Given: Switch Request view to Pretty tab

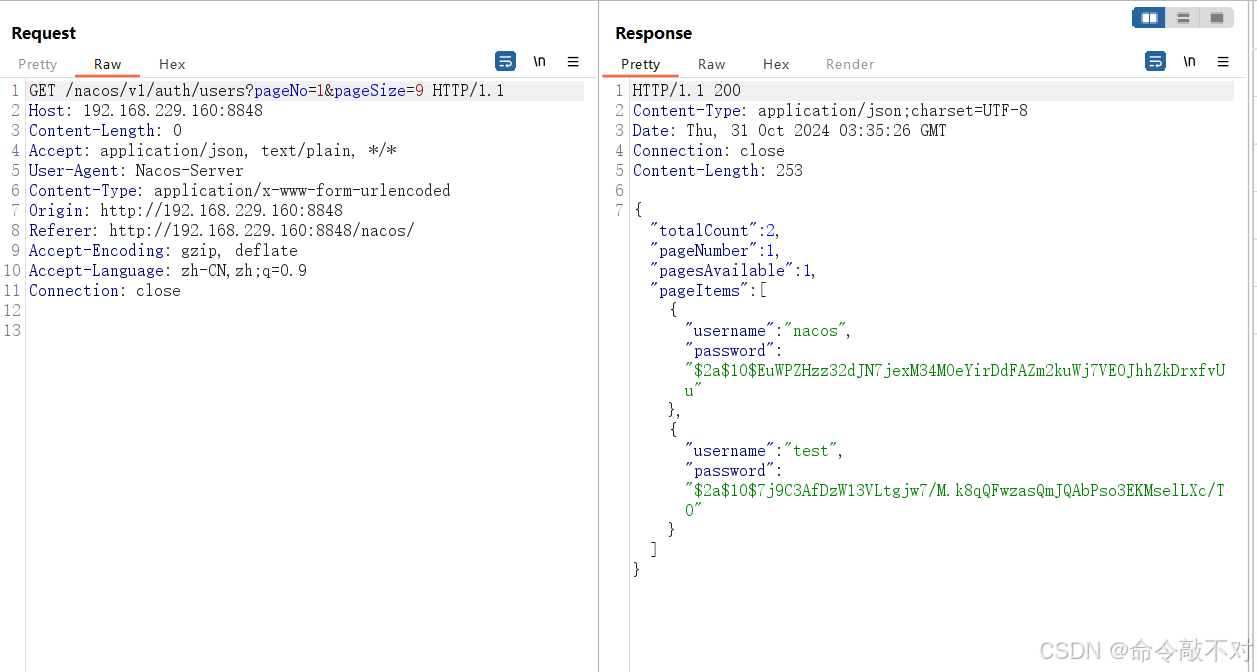Looking at the screenshot, I should 38,64.
